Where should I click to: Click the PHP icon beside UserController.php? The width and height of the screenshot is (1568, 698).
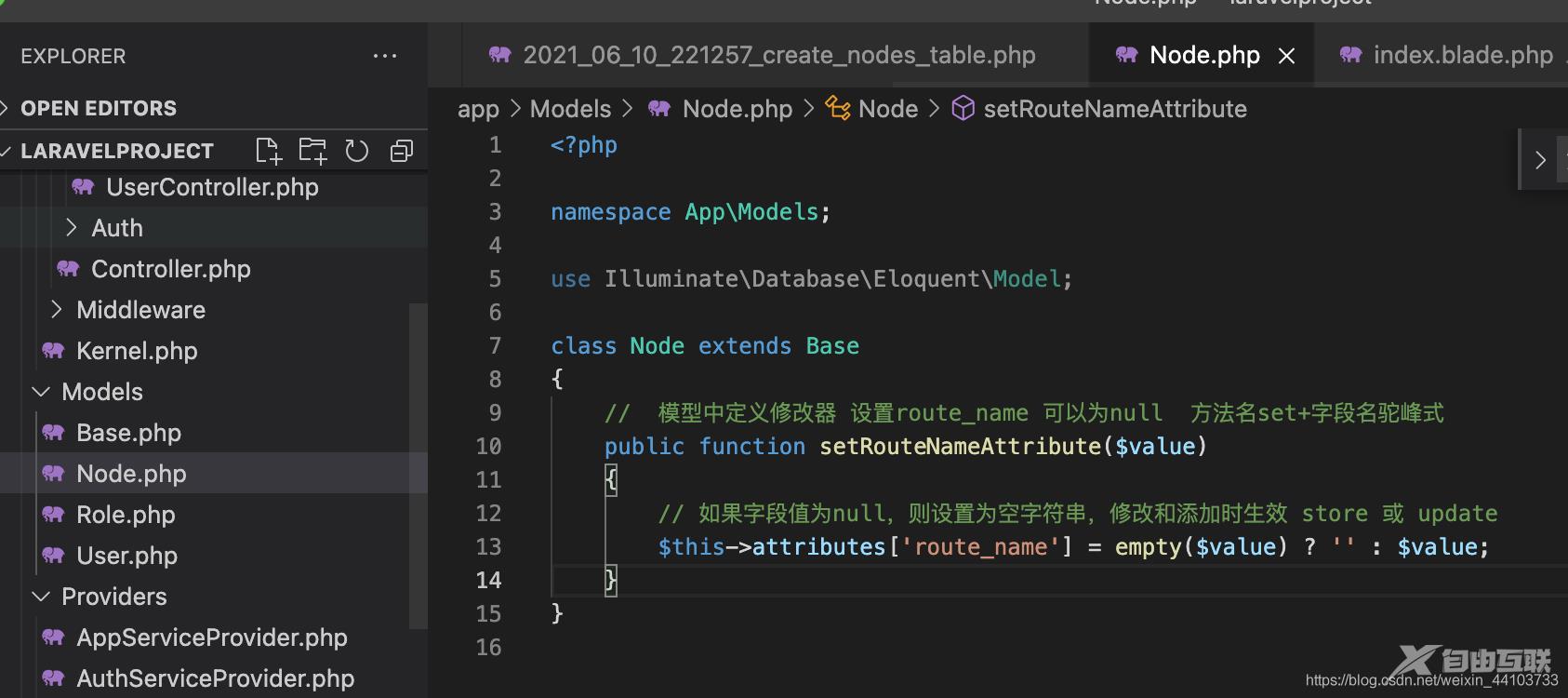[x=83, y=187]
